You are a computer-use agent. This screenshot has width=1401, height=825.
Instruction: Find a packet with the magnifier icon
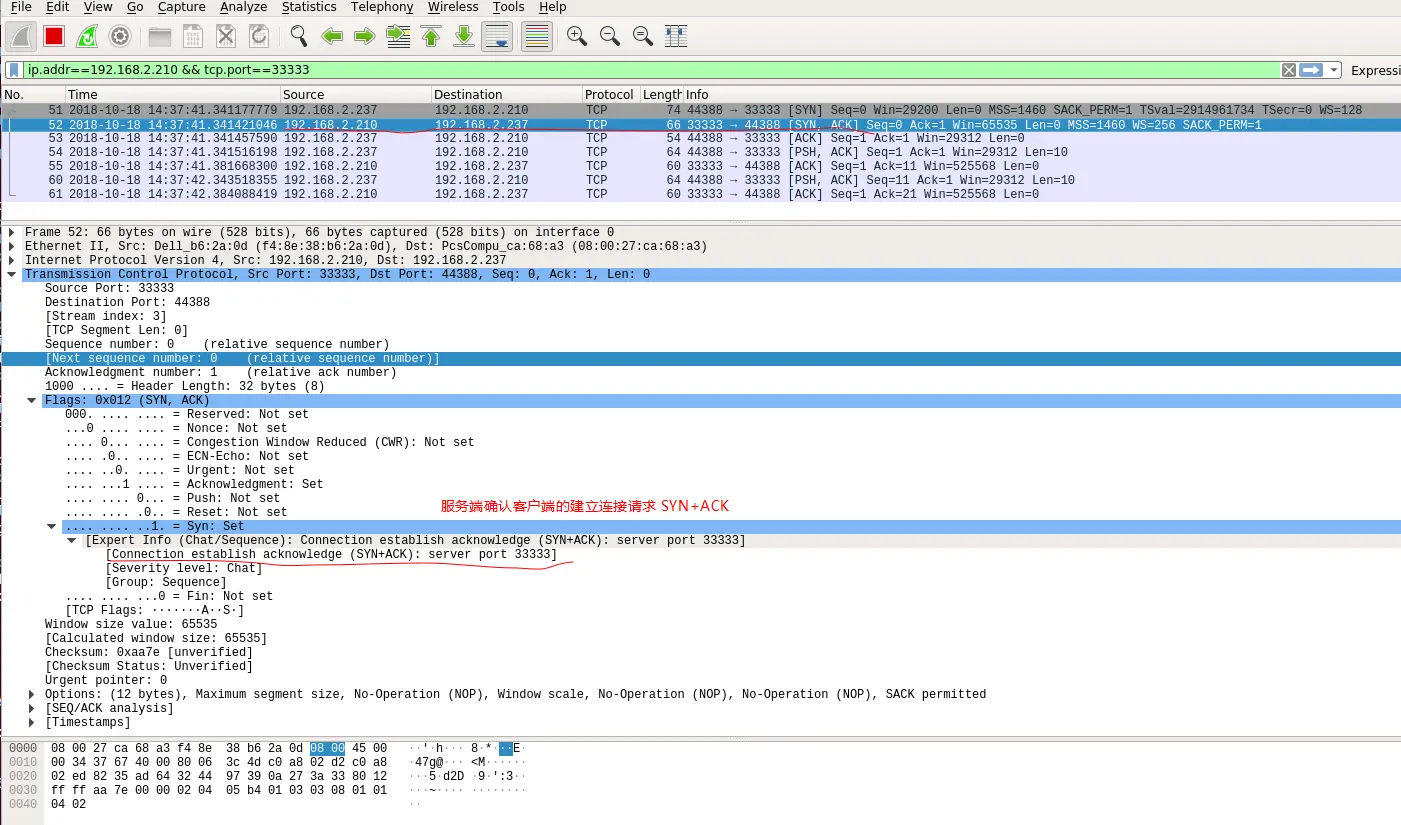point(299,37)
